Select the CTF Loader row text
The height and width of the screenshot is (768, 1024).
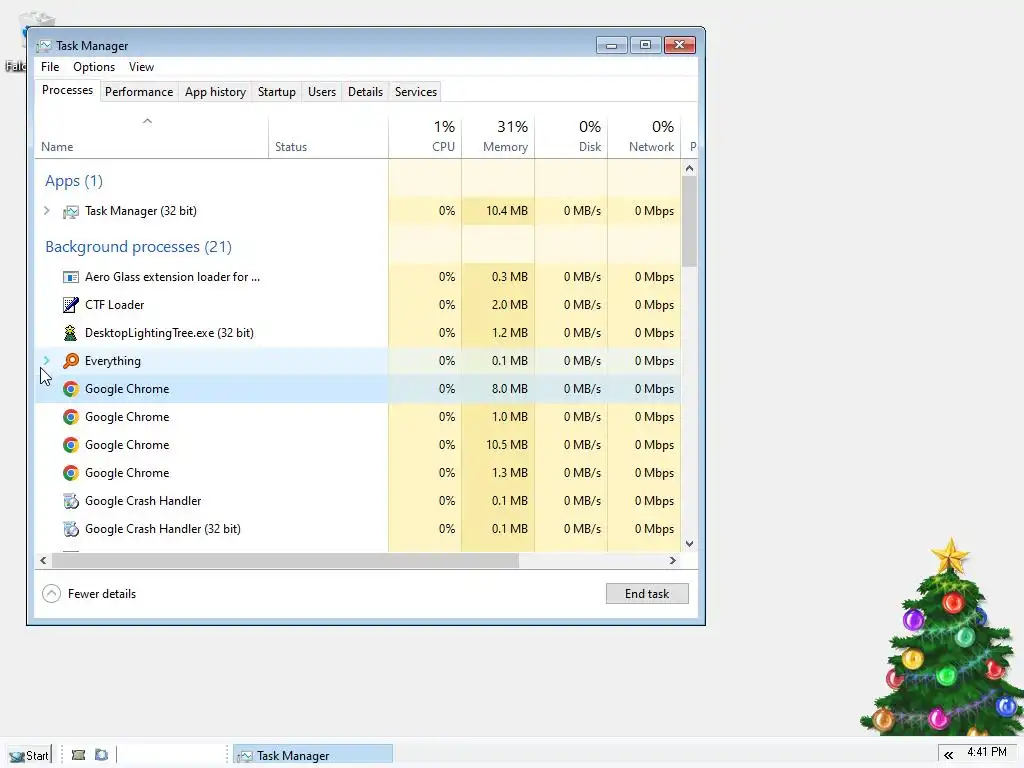114,305
